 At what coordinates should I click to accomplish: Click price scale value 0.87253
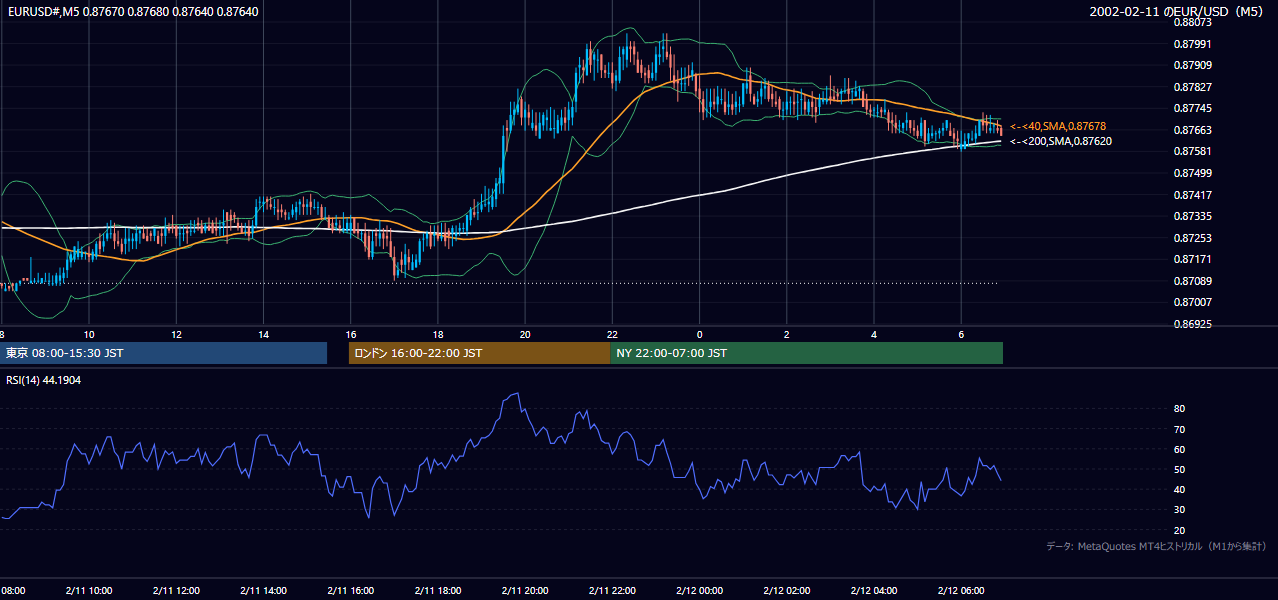[1192, 238]
